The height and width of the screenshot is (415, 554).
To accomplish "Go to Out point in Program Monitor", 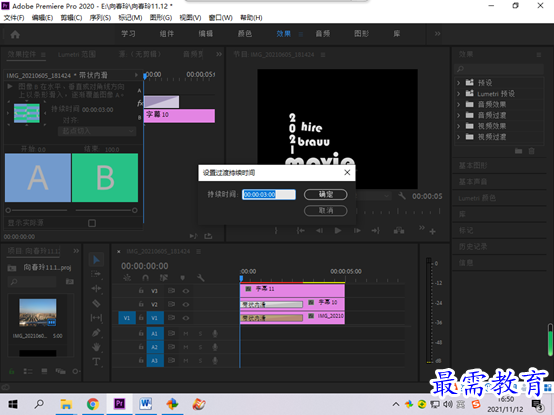I will point(376,231).
